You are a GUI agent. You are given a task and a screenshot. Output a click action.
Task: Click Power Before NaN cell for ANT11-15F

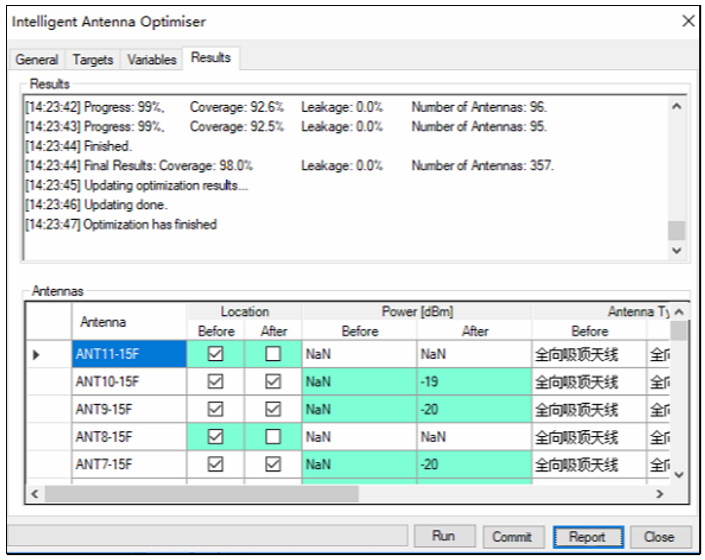pos(359,354)
